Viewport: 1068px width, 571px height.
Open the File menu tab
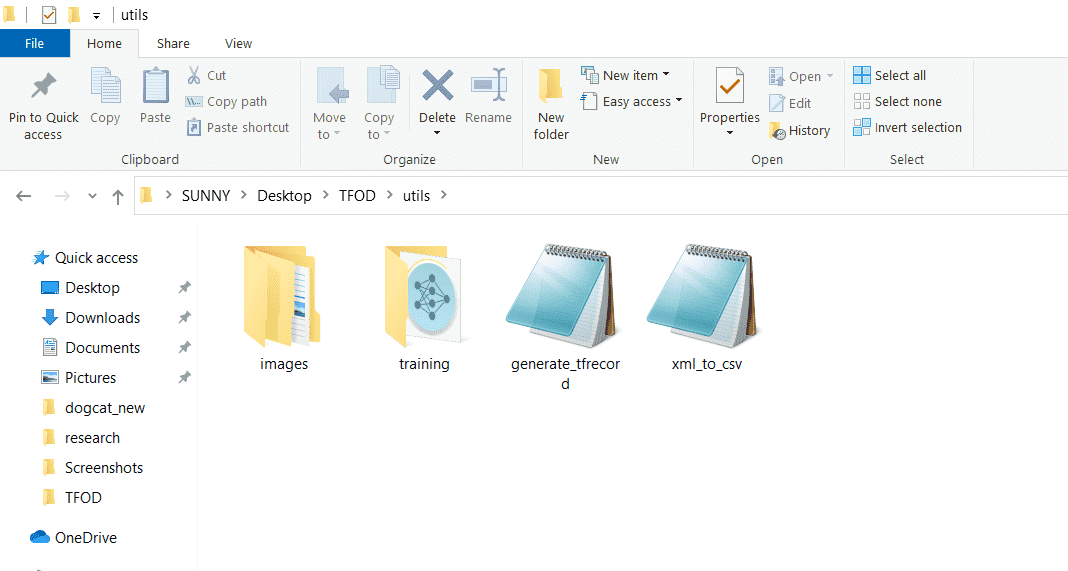35,44
